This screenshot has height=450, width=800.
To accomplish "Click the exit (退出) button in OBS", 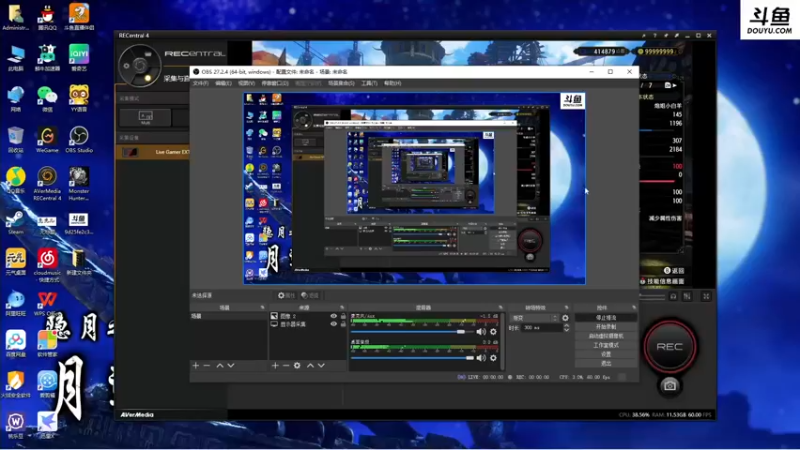I will [x=606, y=363].
